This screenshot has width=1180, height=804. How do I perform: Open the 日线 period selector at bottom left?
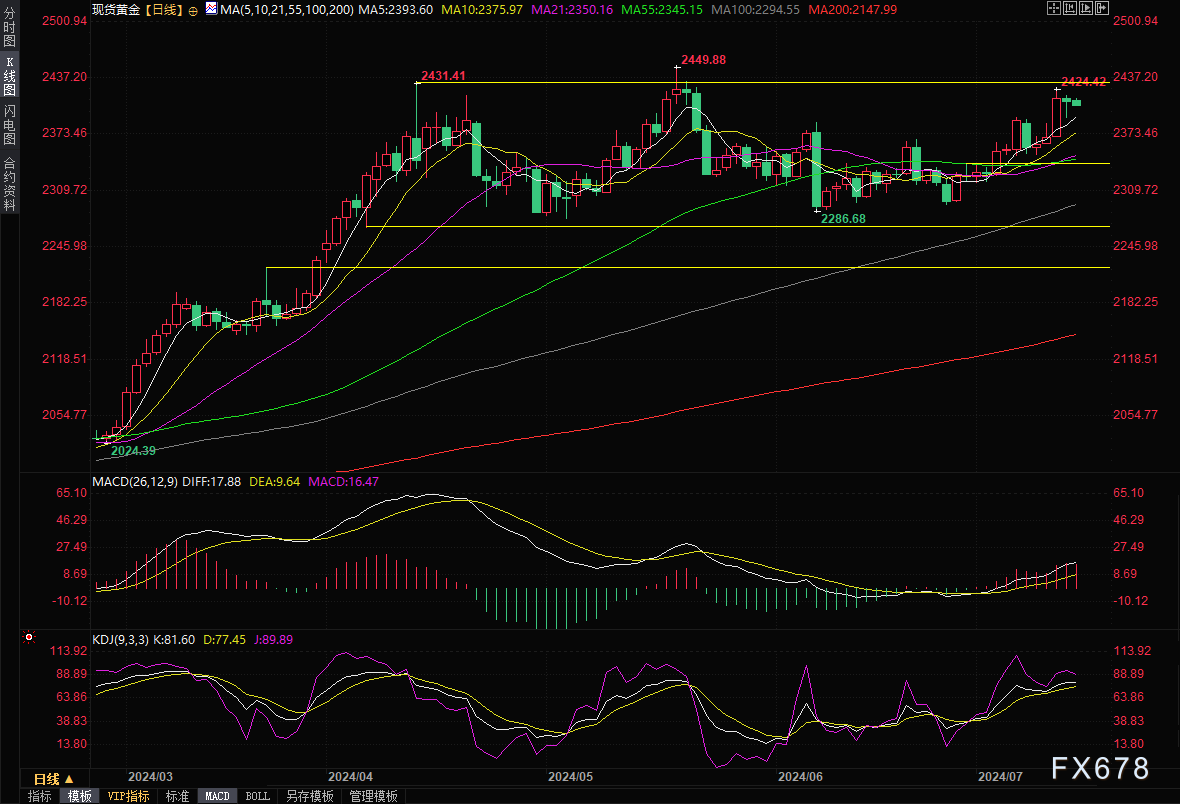pos(53,778)
